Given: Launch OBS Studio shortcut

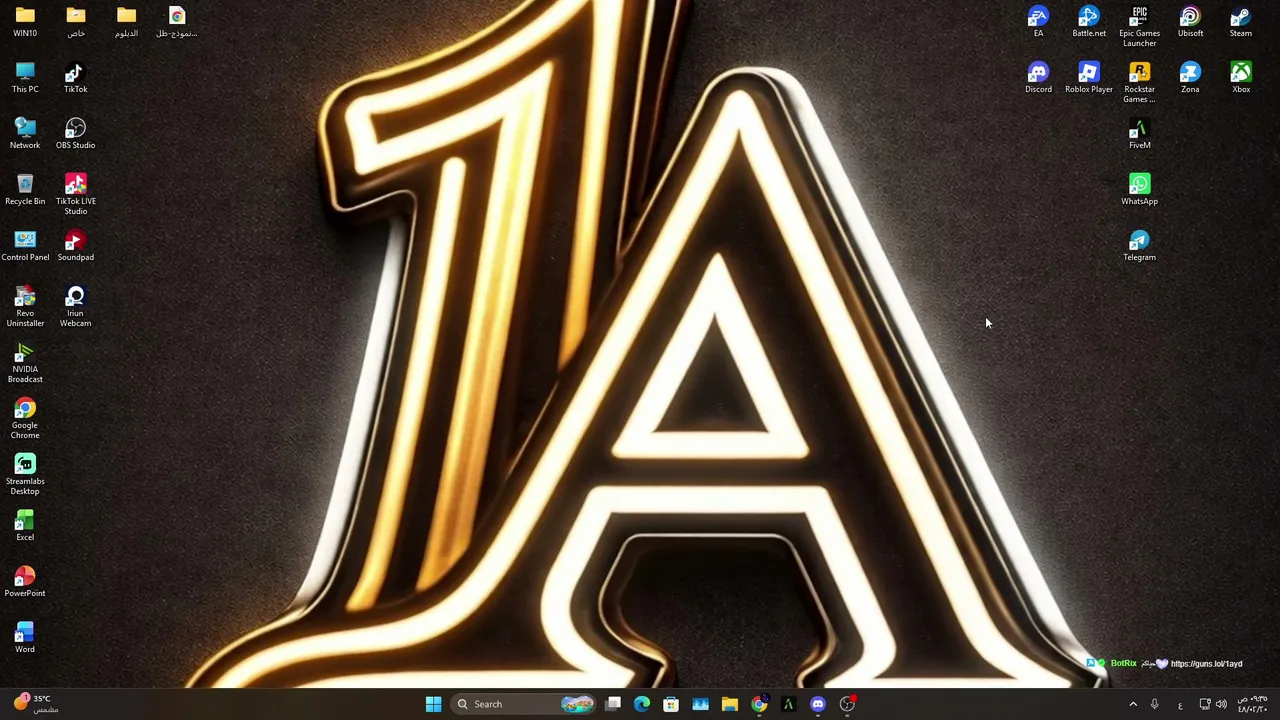Looking at the screenshot, I should click(75, 134).
